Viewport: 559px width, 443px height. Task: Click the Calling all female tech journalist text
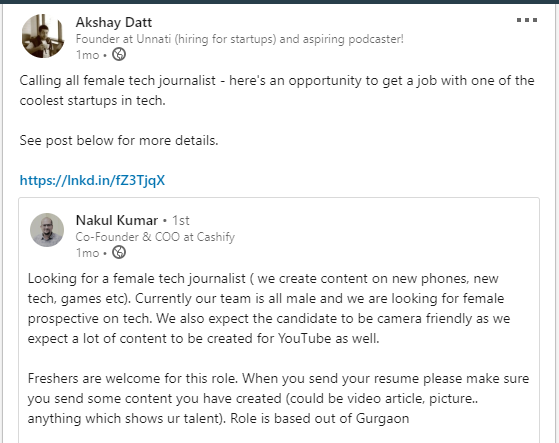coord(118,81)
